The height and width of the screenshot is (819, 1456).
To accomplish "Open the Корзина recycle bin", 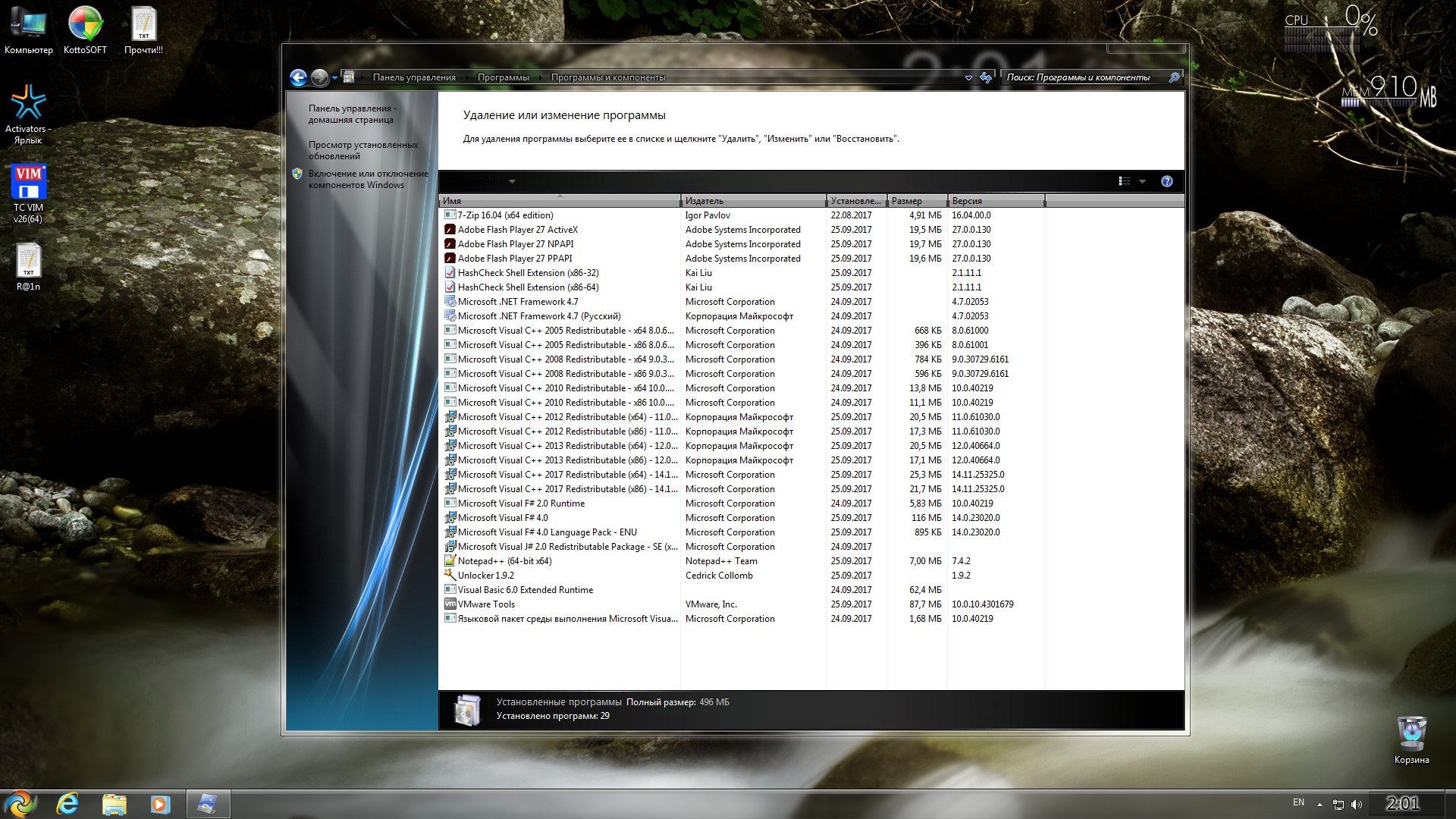I will pos(1411,740).
